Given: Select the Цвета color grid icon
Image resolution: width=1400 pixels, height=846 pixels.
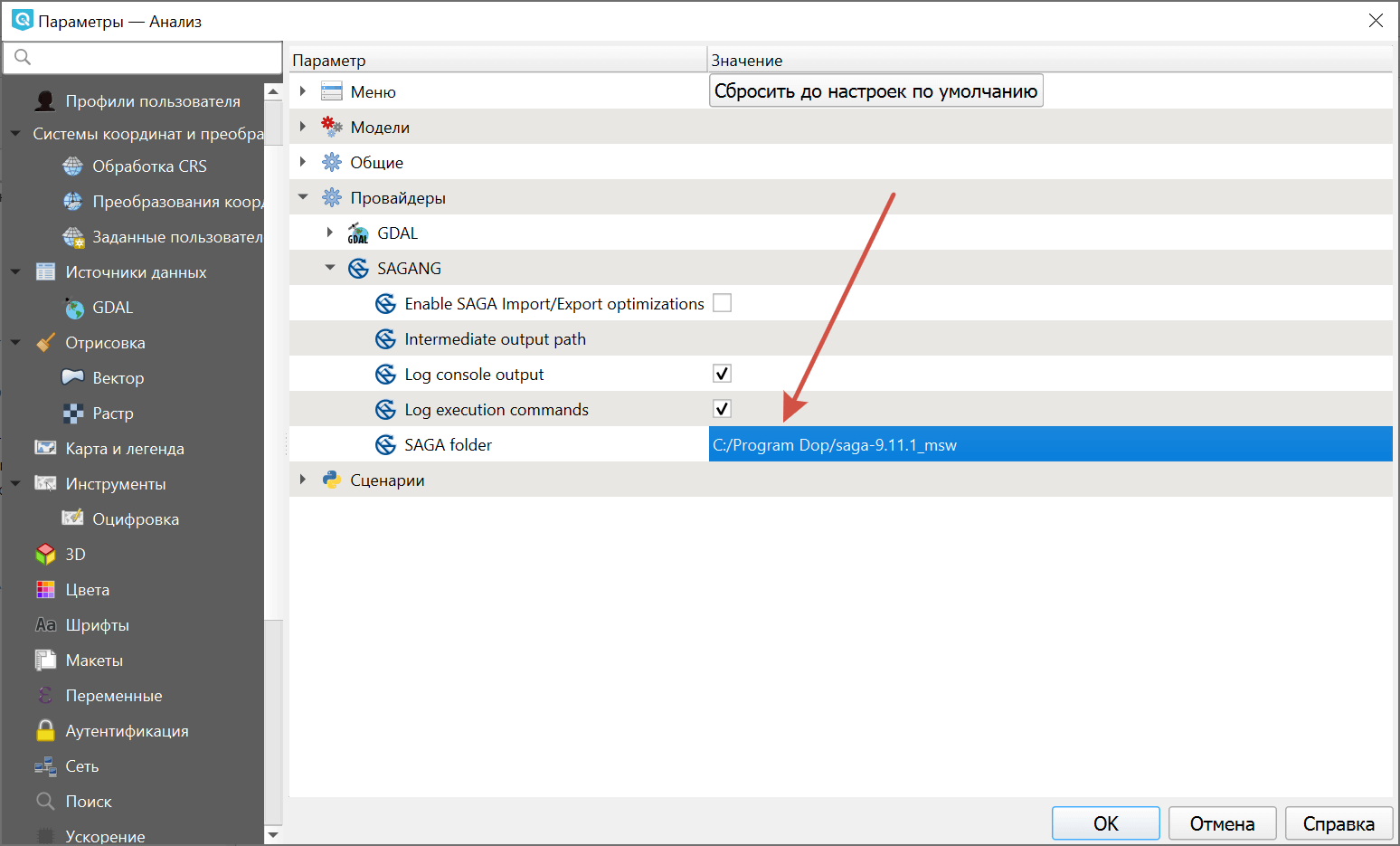Looking at the screenshot, I should point(45,590).
